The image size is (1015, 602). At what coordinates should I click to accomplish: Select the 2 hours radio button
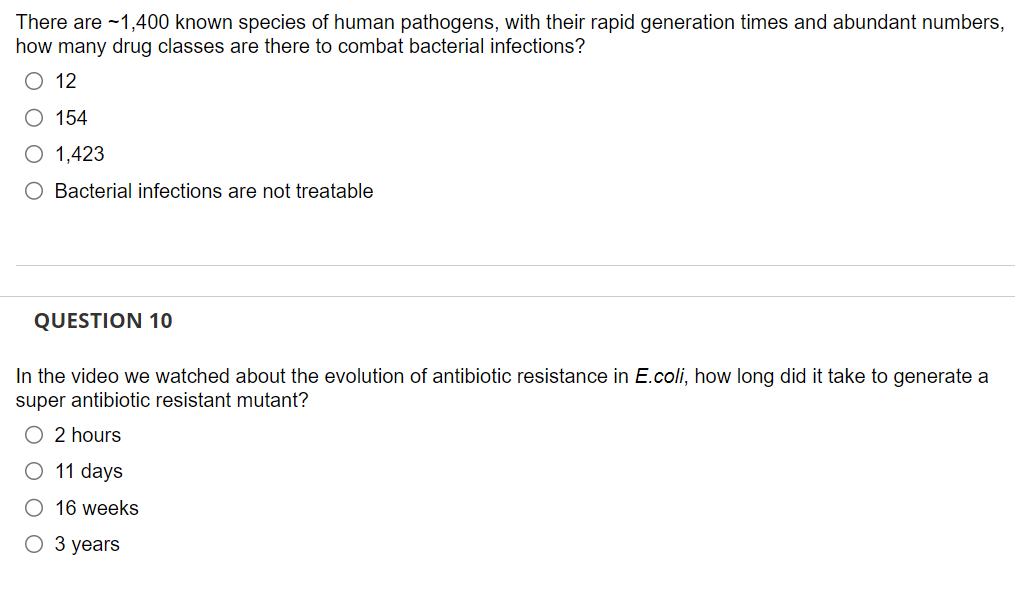point(34,435)
